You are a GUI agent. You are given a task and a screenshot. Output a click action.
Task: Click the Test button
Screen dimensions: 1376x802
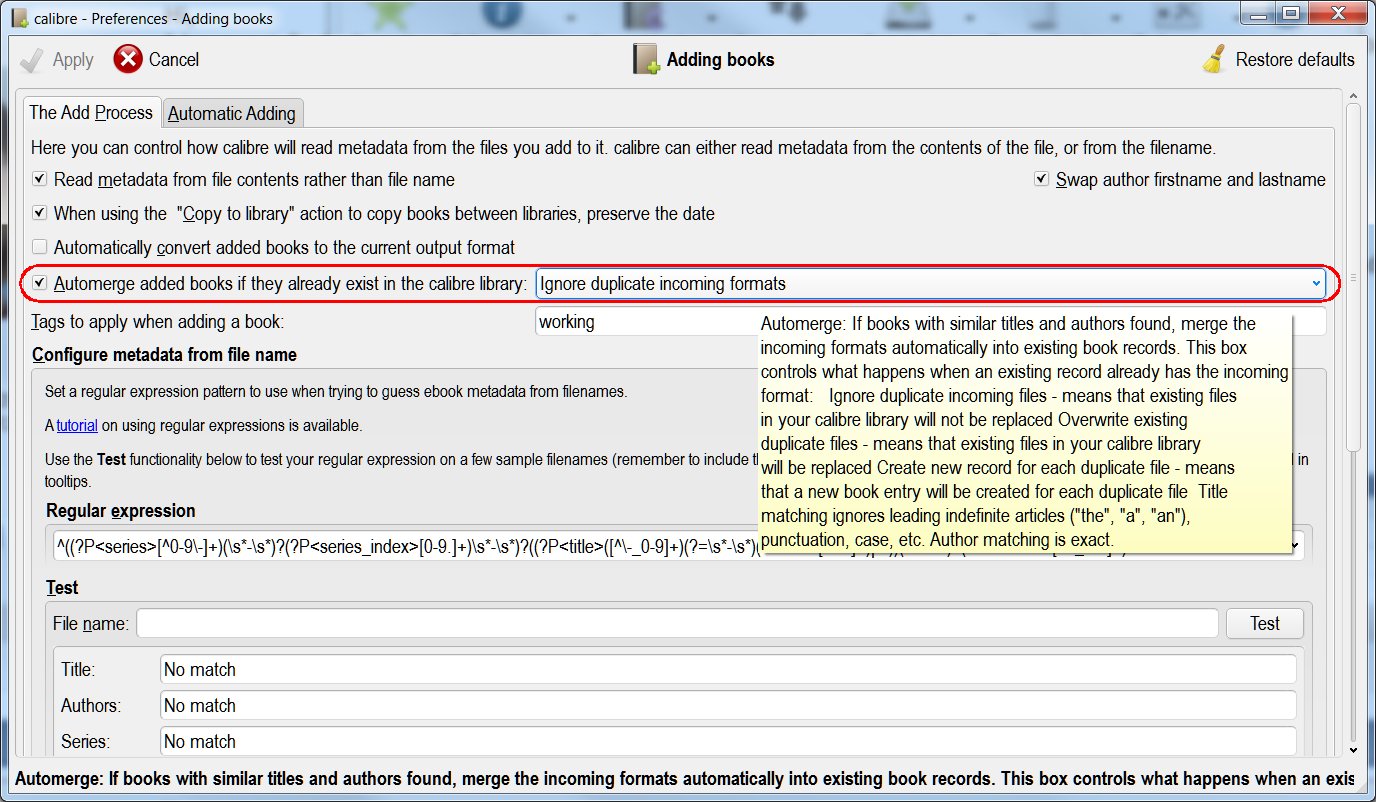pyautogui.click(x=1265, y=624)
